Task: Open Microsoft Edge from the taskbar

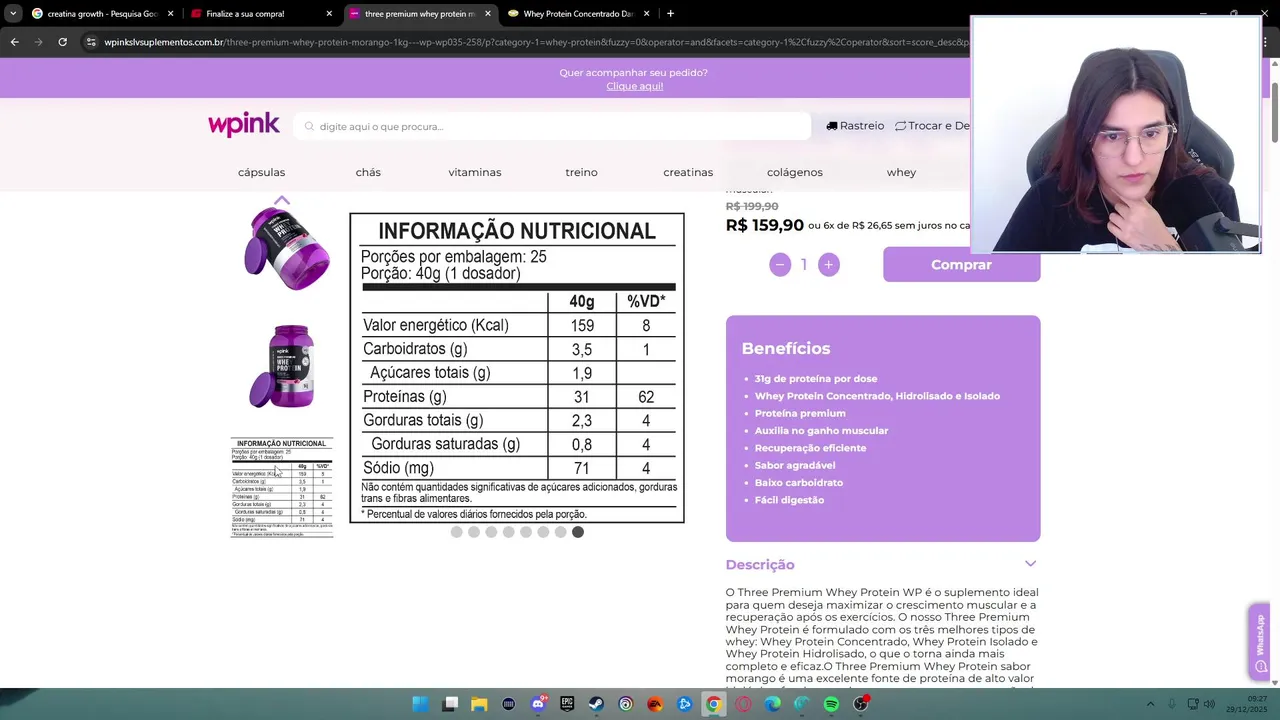Action: pyautogui.click(x=772, y=704)
